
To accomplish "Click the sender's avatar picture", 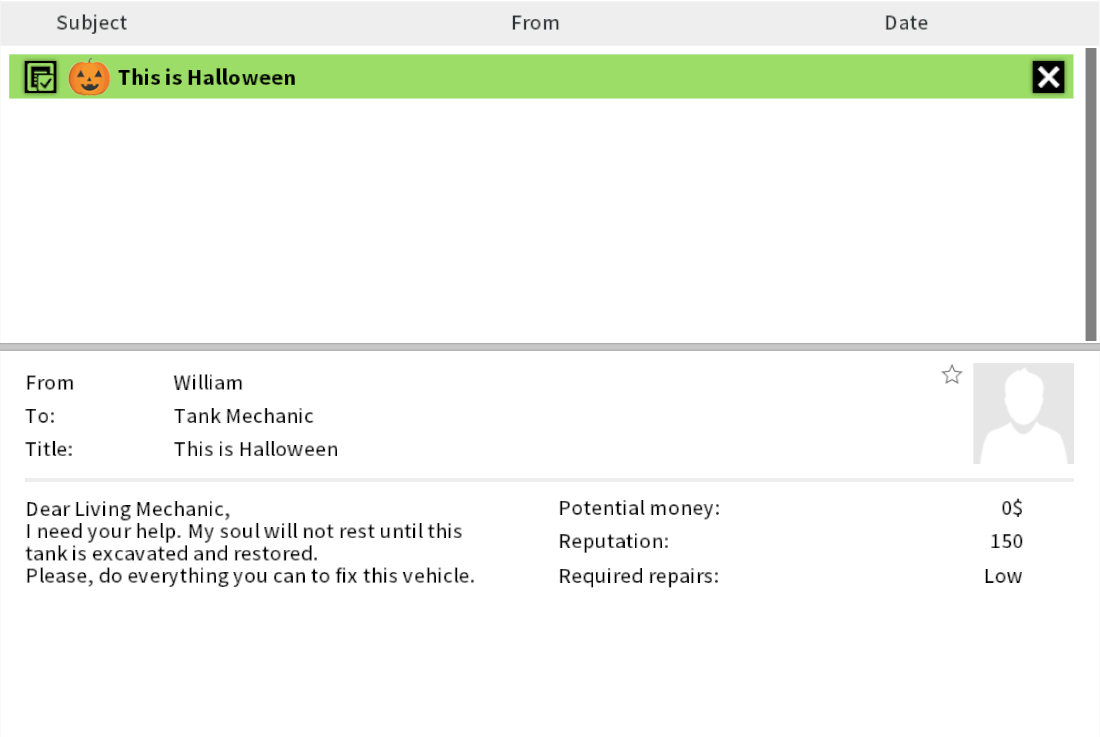I will [1023, 413].
